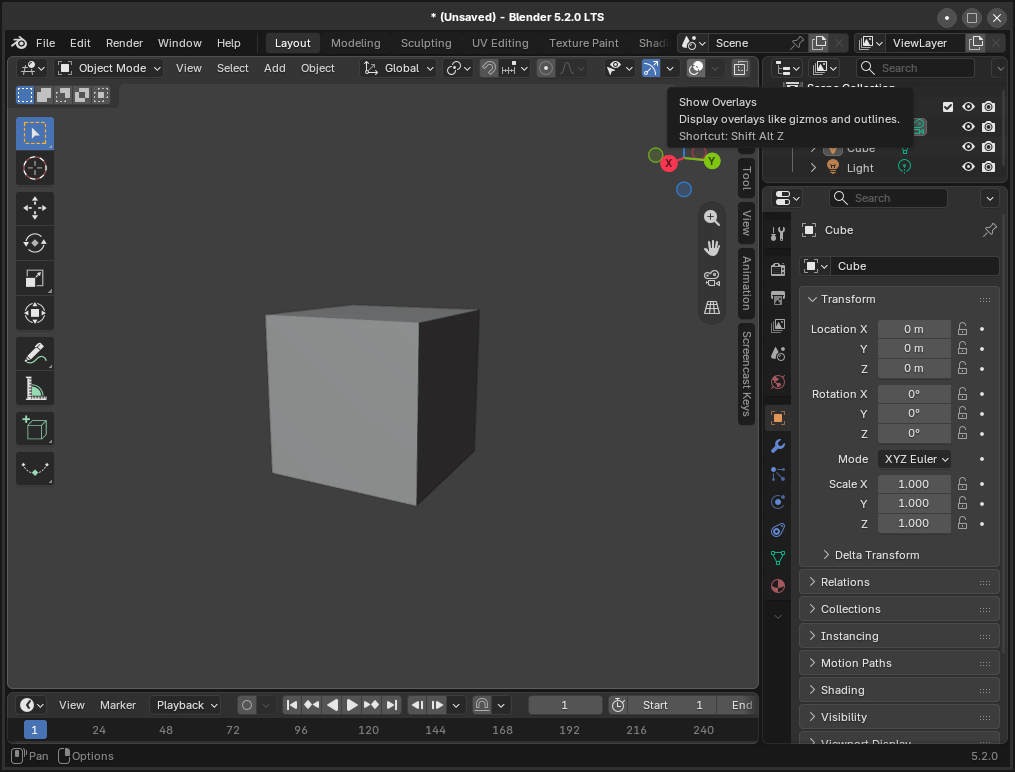Click the Rotation Z value field
The width and height of the screenshot is (1015, 772).
click(x=914, y=433)
